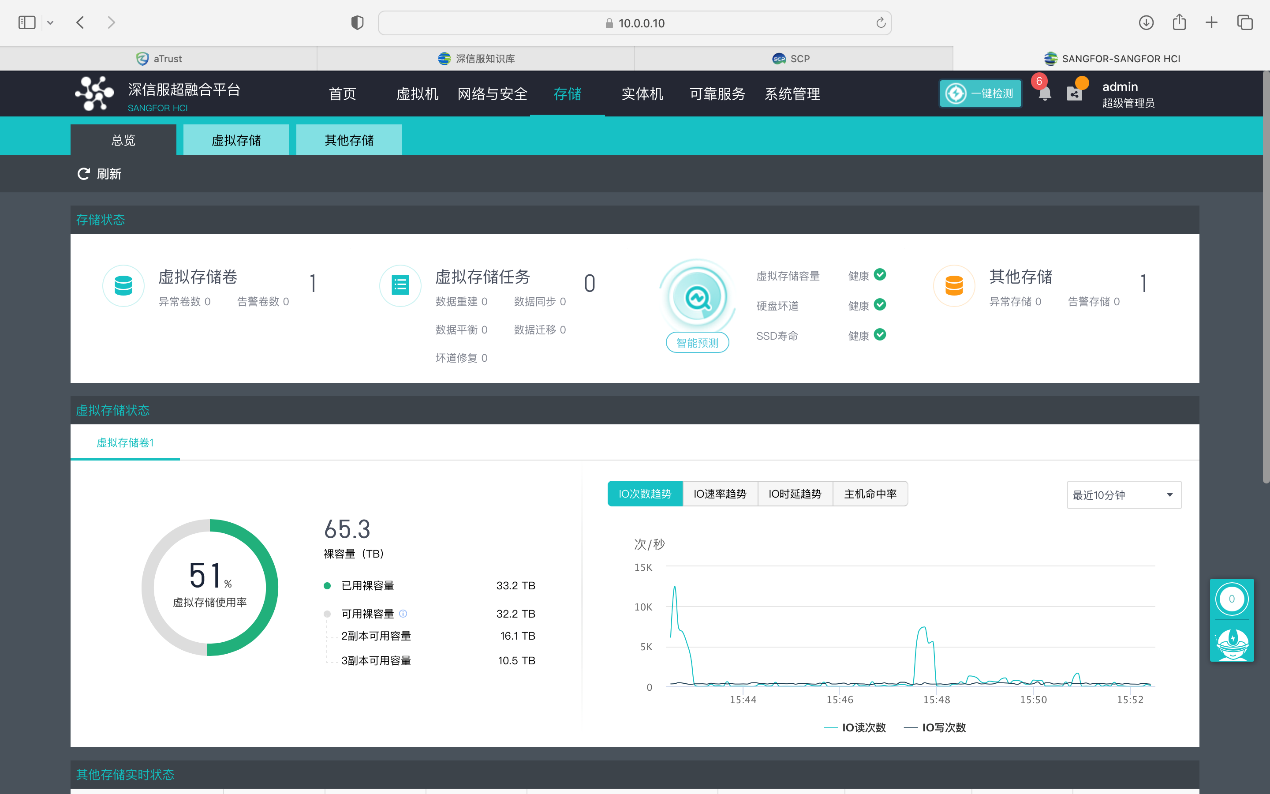Click the virtual storage tasks list icon

(x=400, y=286)
